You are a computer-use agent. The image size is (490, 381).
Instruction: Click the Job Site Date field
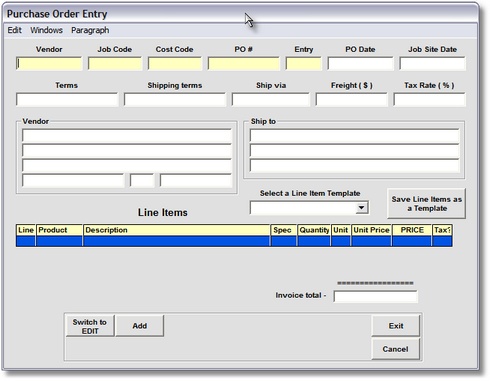432,63
